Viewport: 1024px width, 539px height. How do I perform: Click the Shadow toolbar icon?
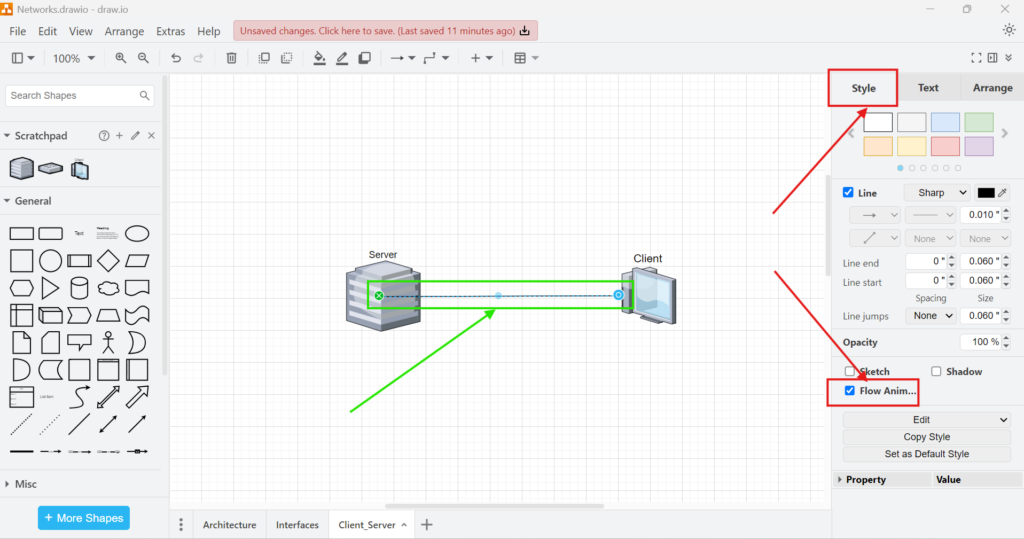(365, 58)
